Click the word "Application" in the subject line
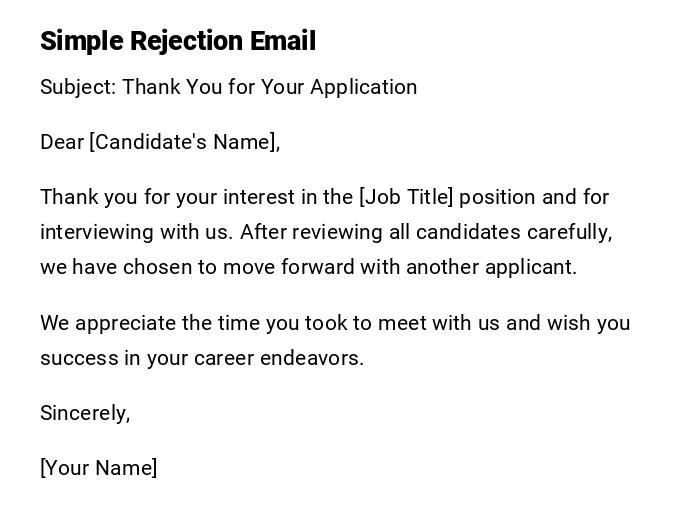Viewport: 700px width, 530px height. pos(363,87)
